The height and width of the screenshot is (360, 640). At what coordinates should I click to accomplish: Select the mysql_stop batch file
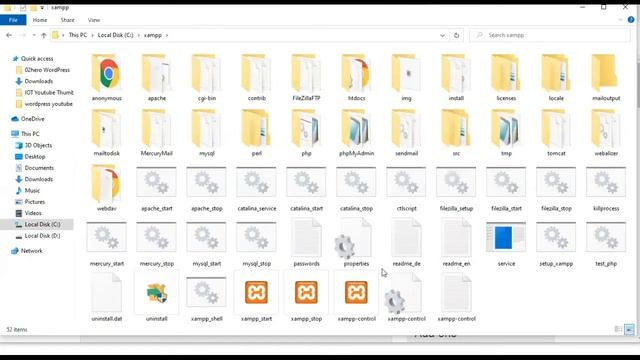(x=256, y=244)
